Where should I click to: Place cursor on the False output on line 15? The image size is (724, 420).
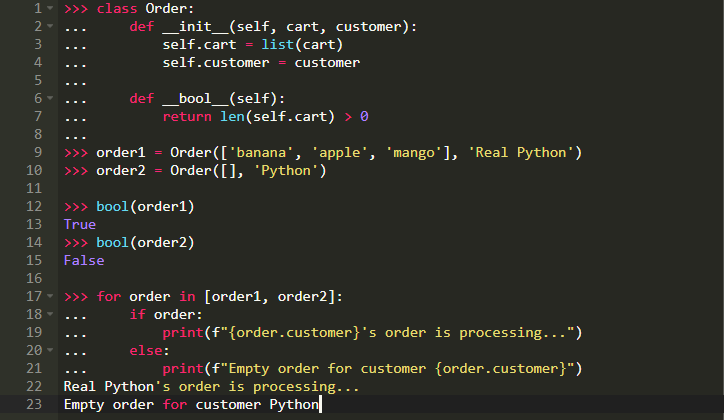pos(84,260)
